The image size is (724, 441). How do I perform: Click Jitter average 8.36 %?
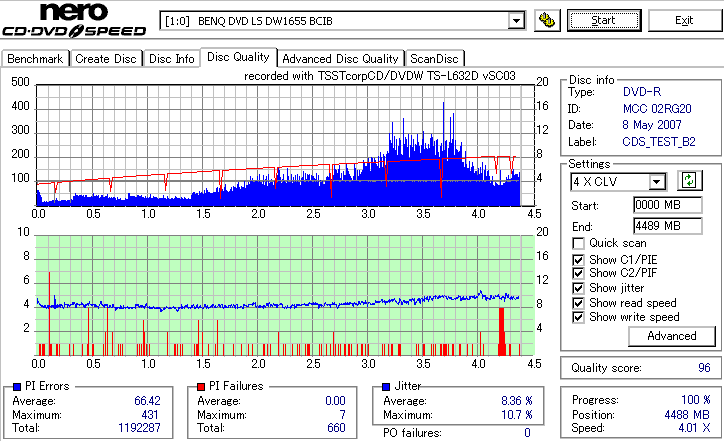pyautogui.click(x=517, y=401)
